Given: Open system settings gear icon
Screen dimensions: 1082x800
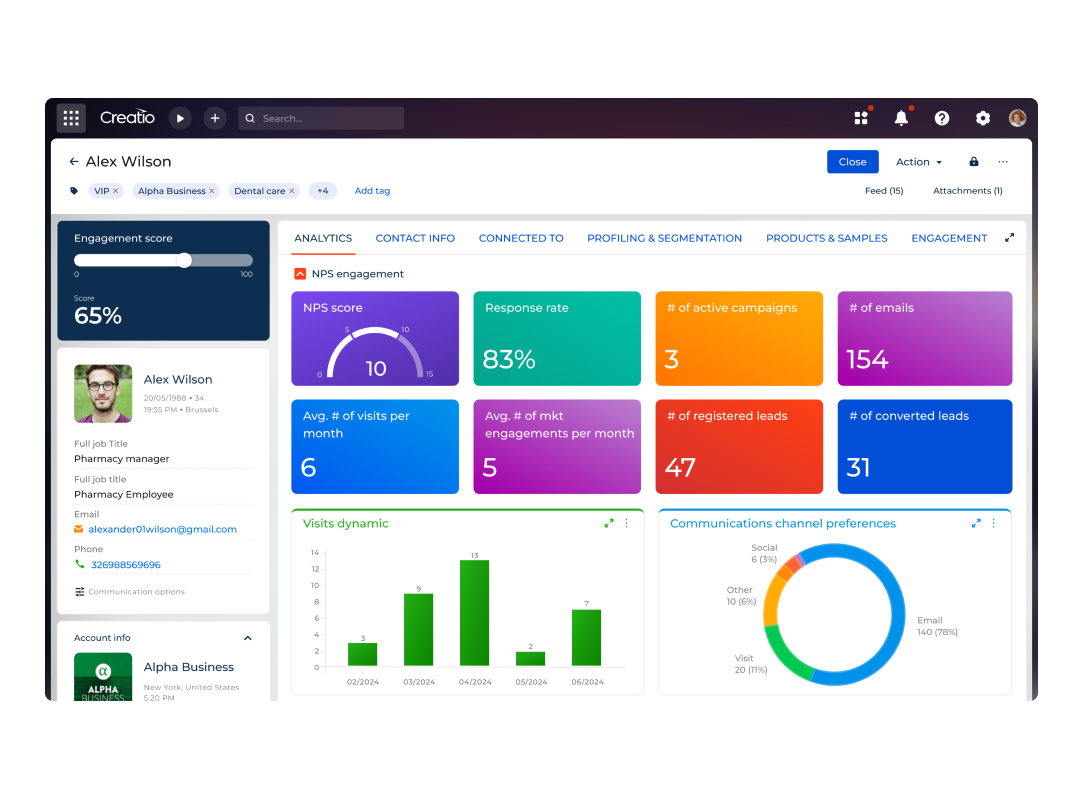Looking at the screenshot, I should coord(983,118).
